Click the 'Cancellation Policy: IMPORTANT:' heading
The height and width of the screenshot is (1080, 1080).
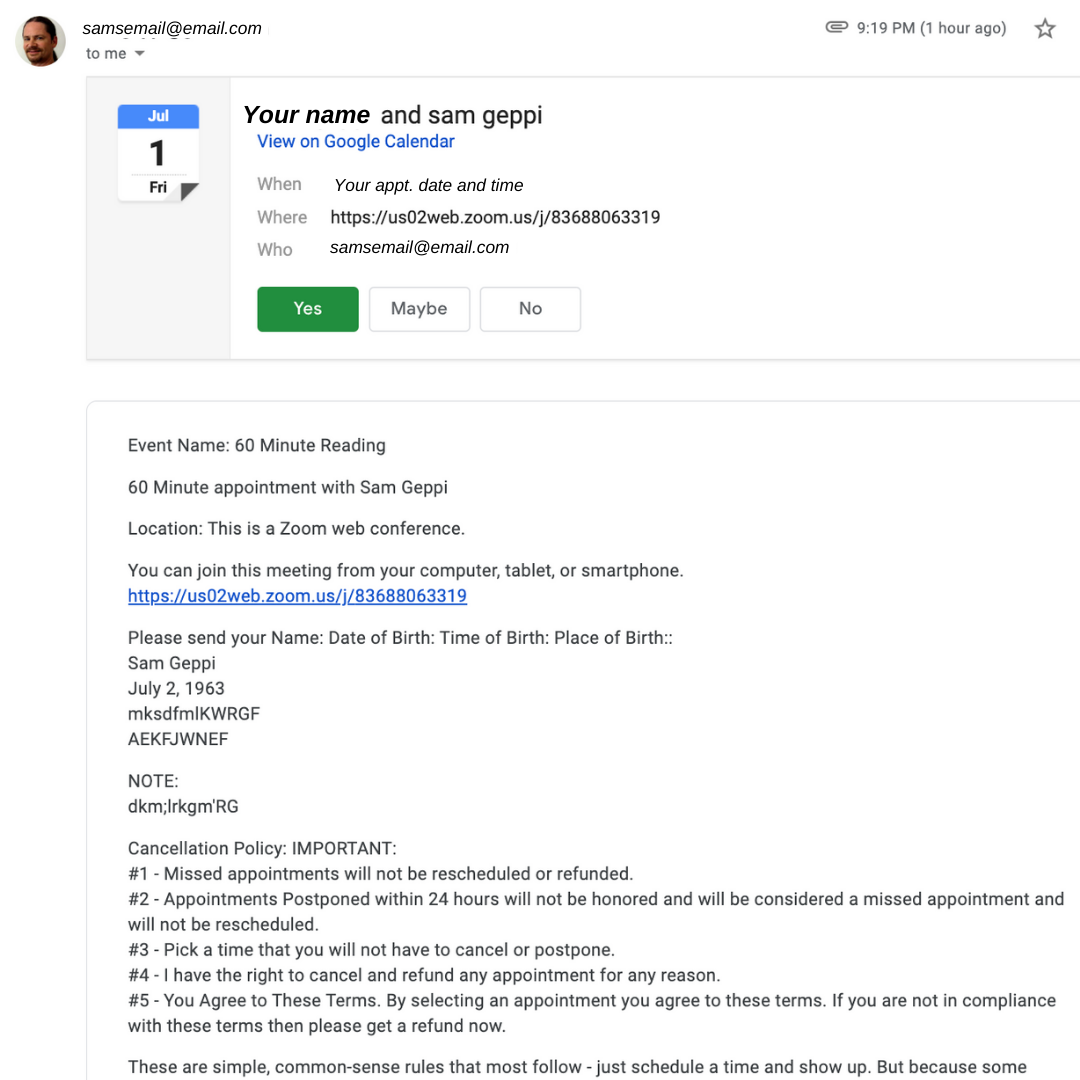[262, 848]
